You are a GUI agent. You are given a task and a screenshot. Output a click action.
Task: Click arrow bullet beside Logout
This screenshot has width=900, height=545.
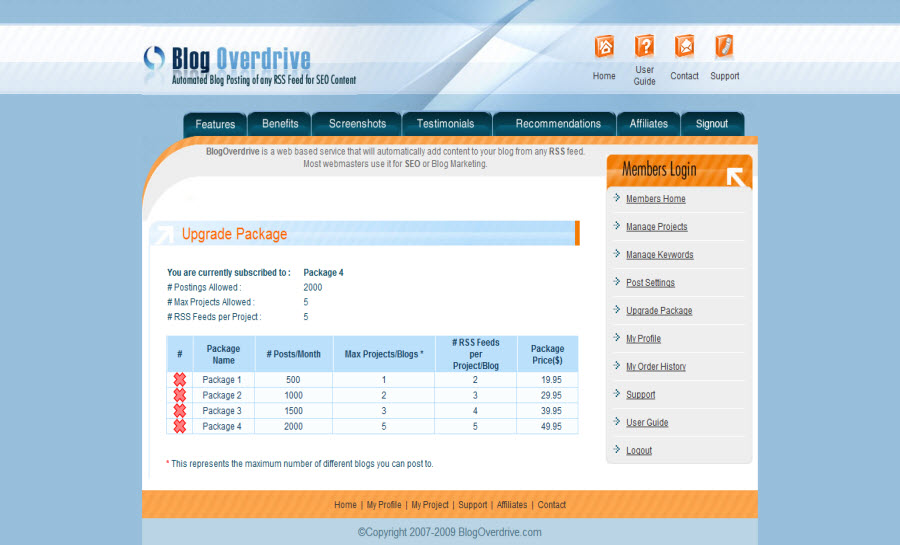617,449
